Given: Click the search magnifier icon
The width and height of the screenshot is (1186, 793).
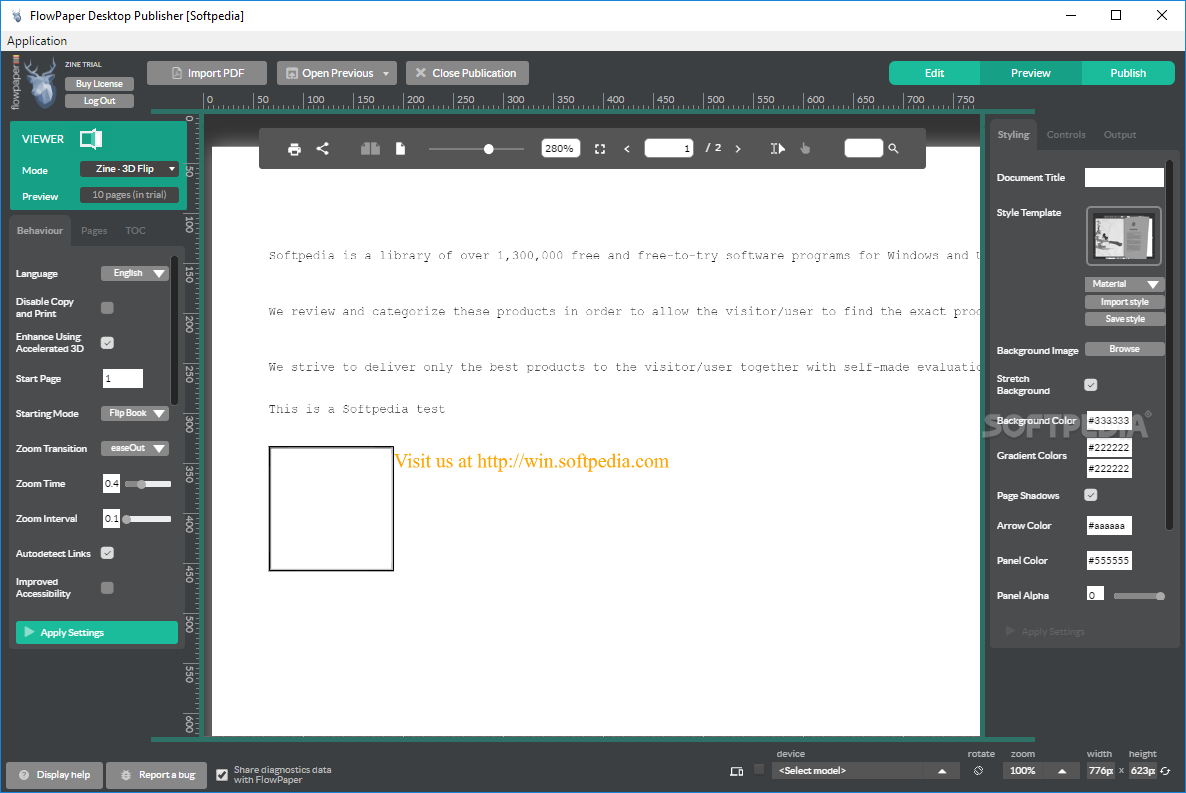Looking at the screenshot, I should (893, 148).
